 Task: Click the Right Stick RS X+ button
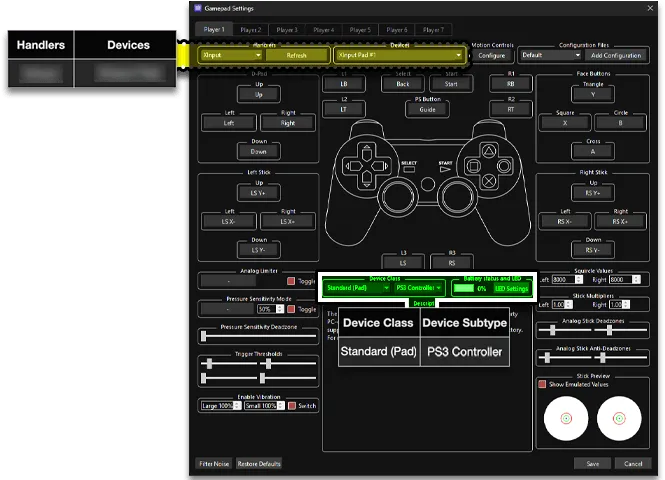tap(620, 221)
